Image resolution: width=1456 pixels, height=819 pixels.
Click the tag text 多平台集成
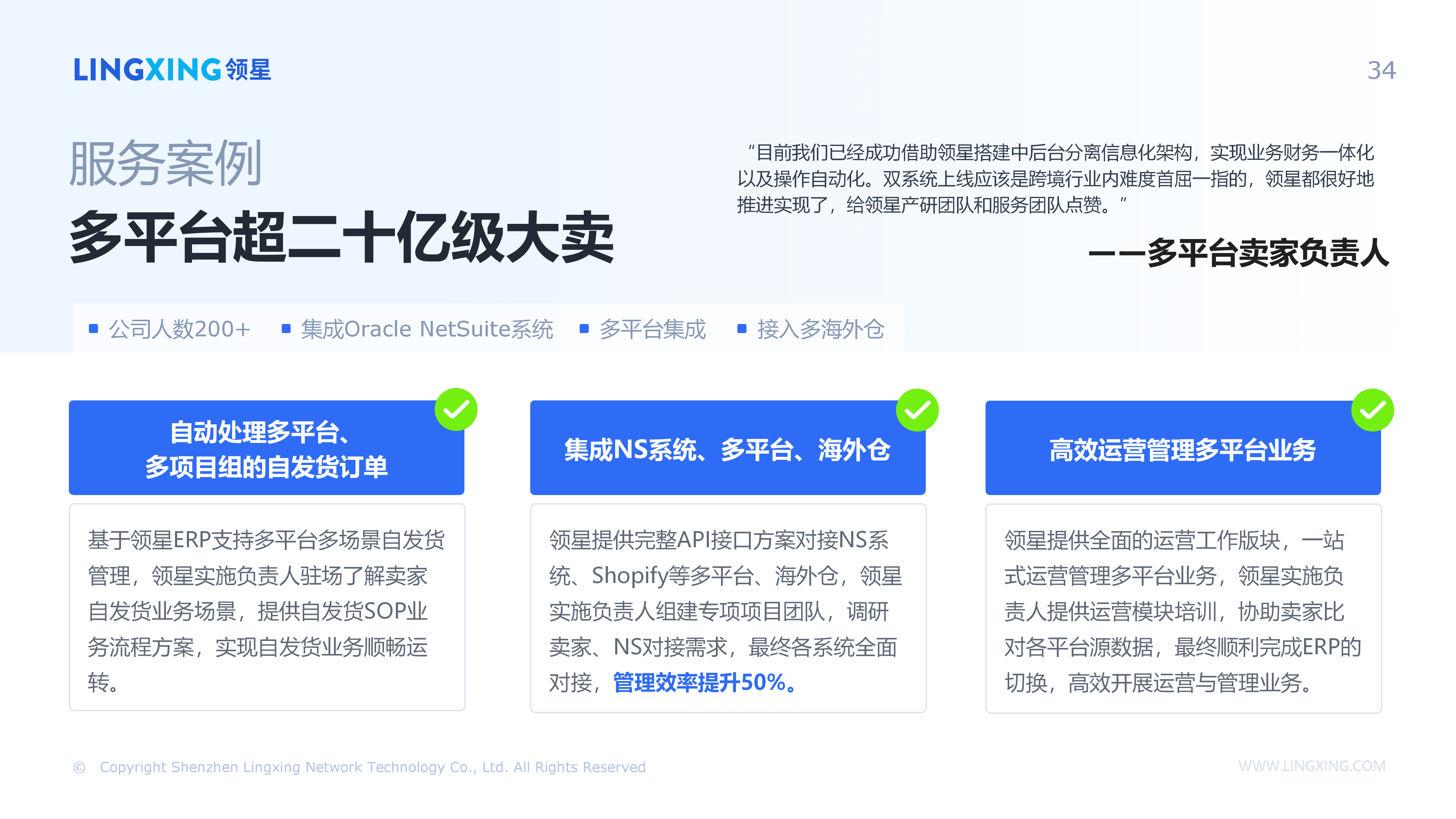click(653, 329)
